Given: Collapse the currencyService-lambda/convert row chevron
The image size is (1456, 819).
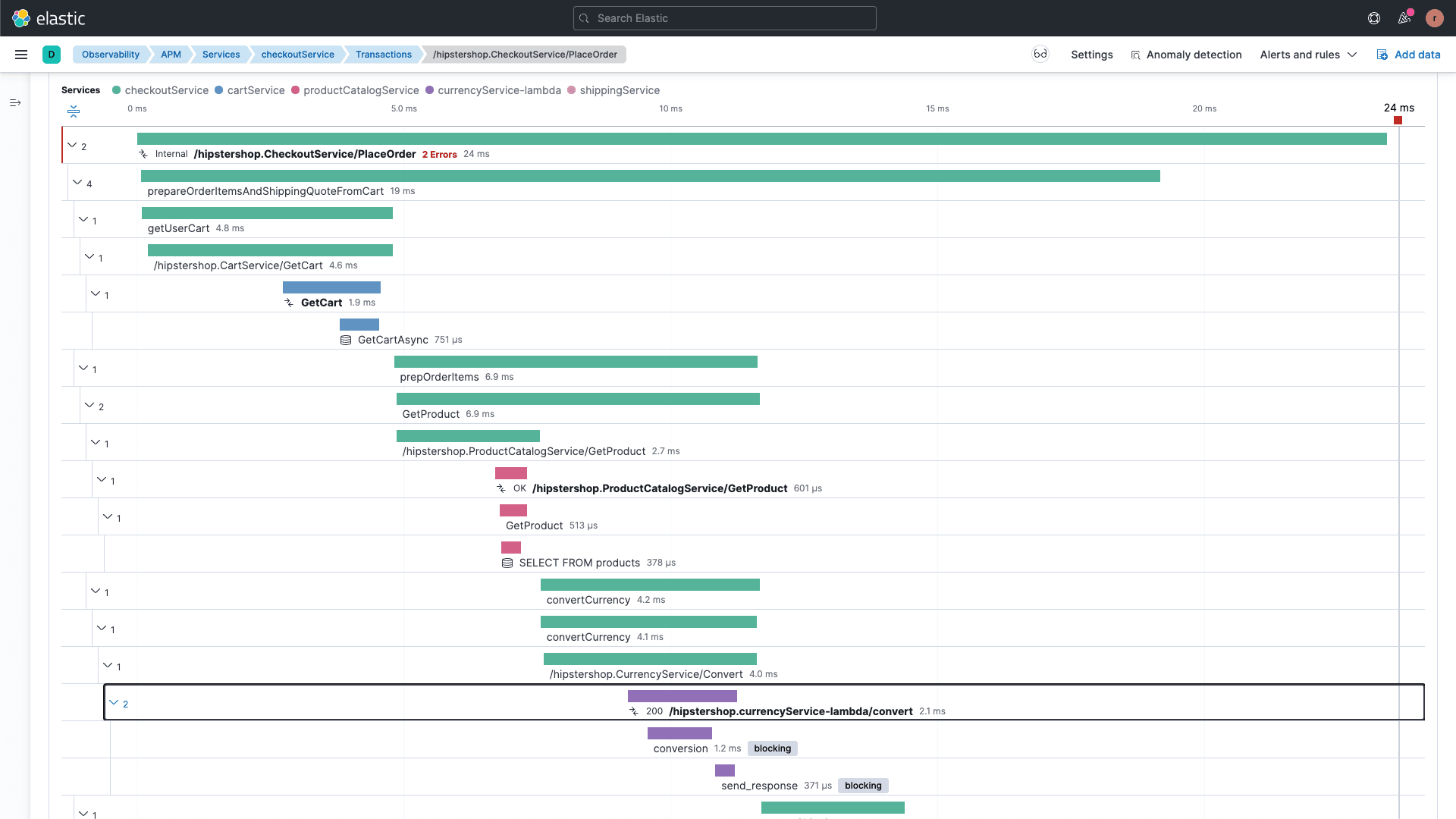Looking at the screenshot, I should click(x=114, y=703).
